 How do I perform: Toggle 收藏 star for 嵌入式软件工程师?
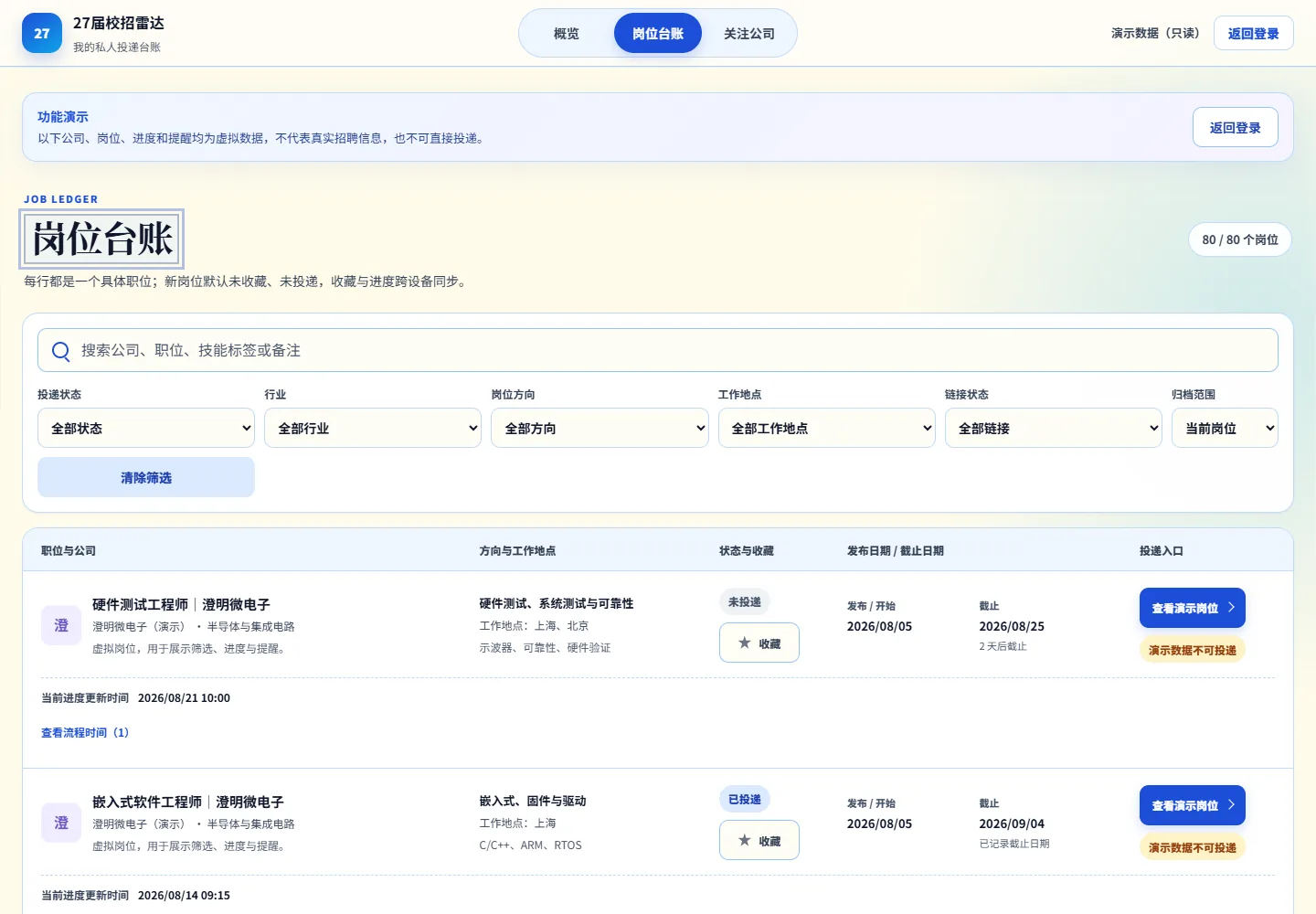click(x=759, y=840)
